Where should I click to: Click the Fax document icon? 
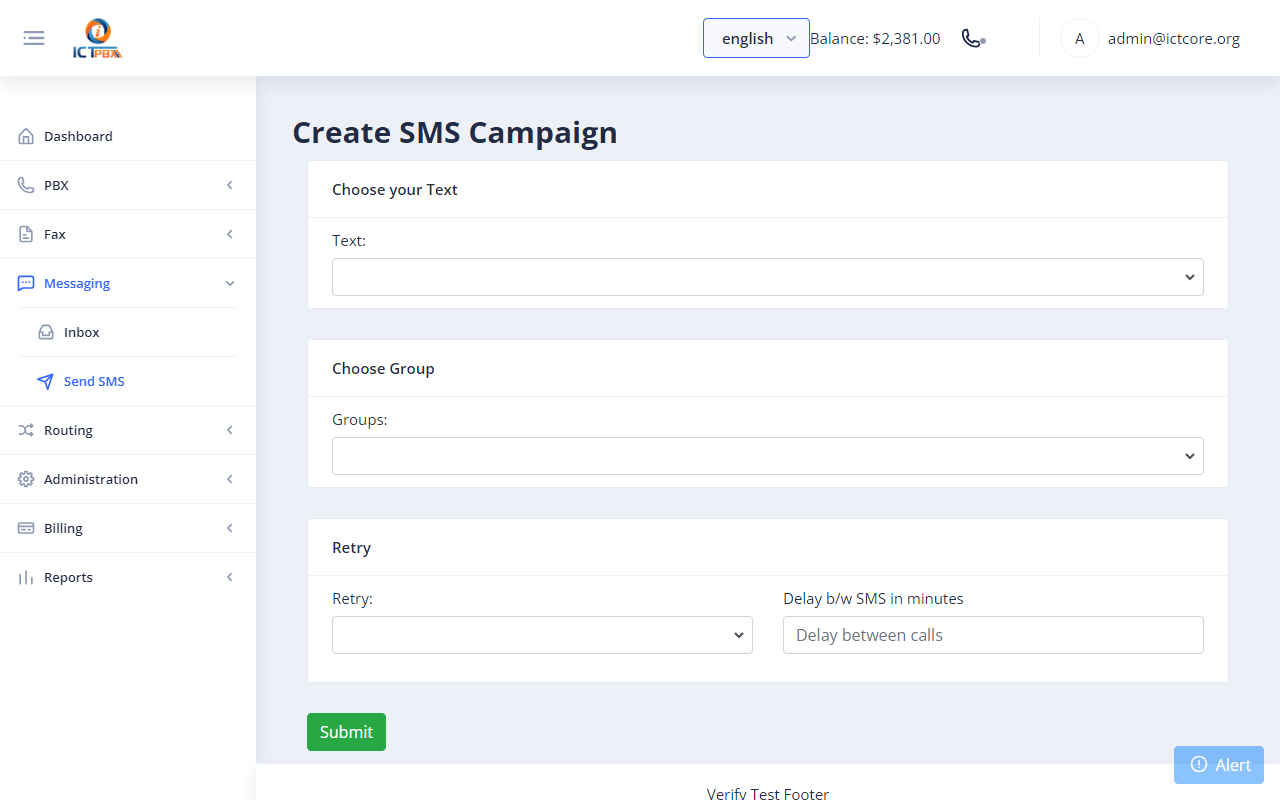click(x=26, y=234)
